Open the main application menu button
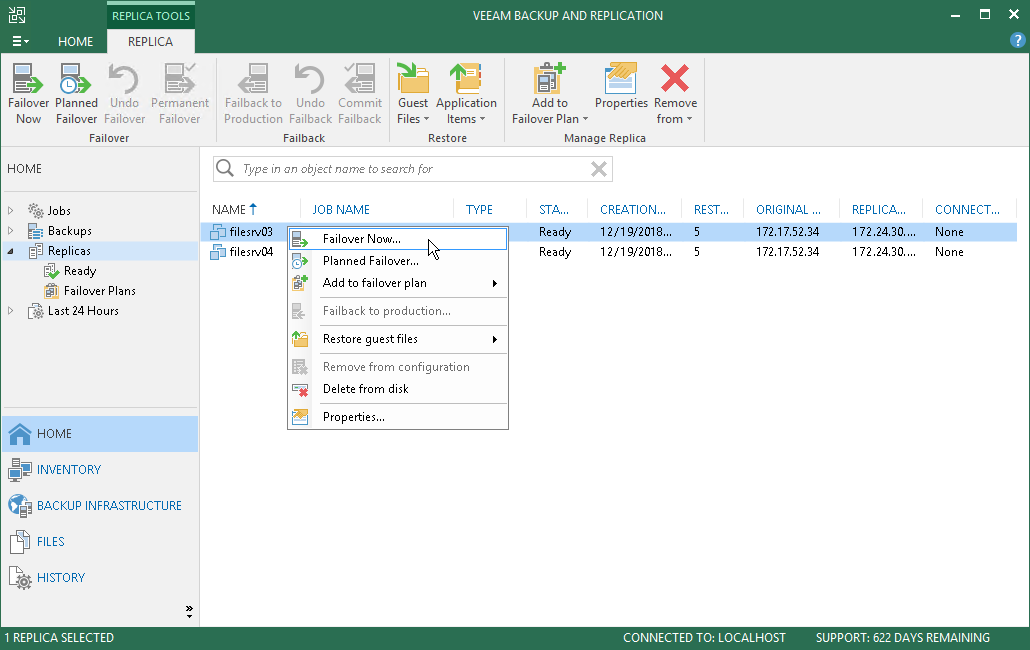1030x650 pixels. [x=20, y=41]
